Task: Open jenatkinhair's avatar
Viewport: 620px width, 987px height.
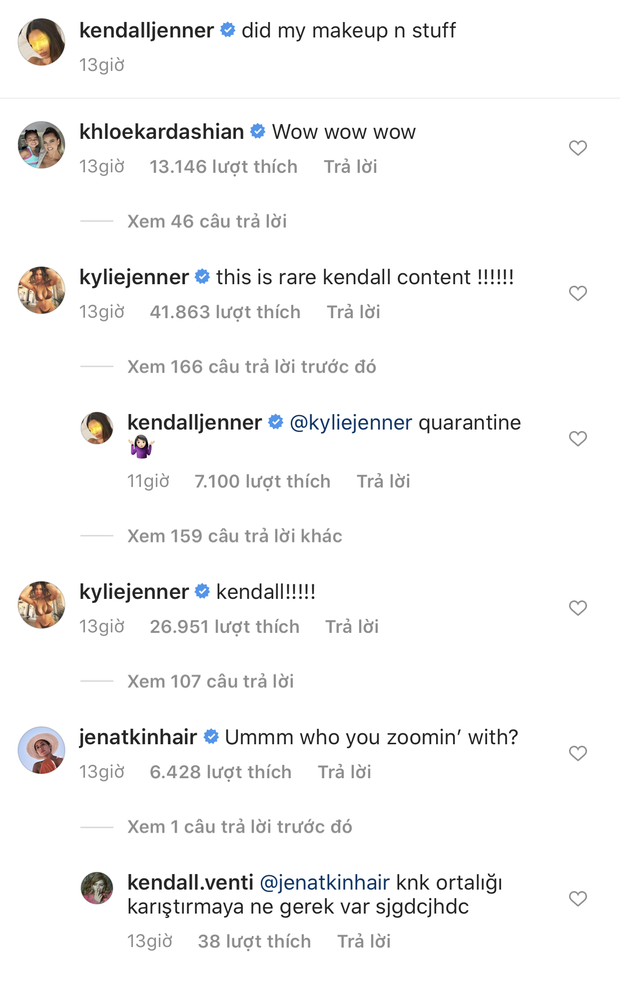Action: click(41, 750)
